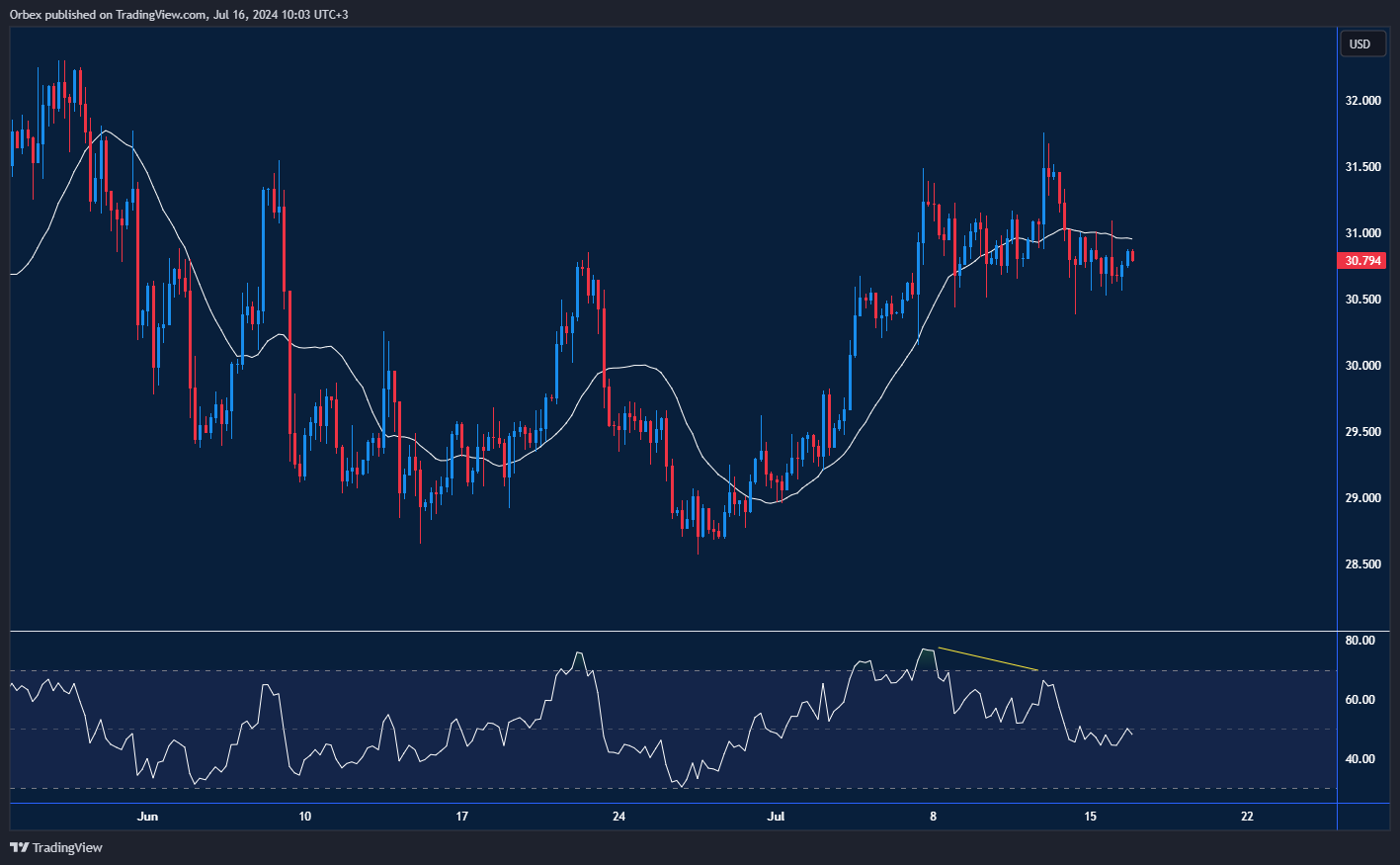Click the 29.000 price axis label
This screenshot has width=1400, height=865.
(1362, 498)
